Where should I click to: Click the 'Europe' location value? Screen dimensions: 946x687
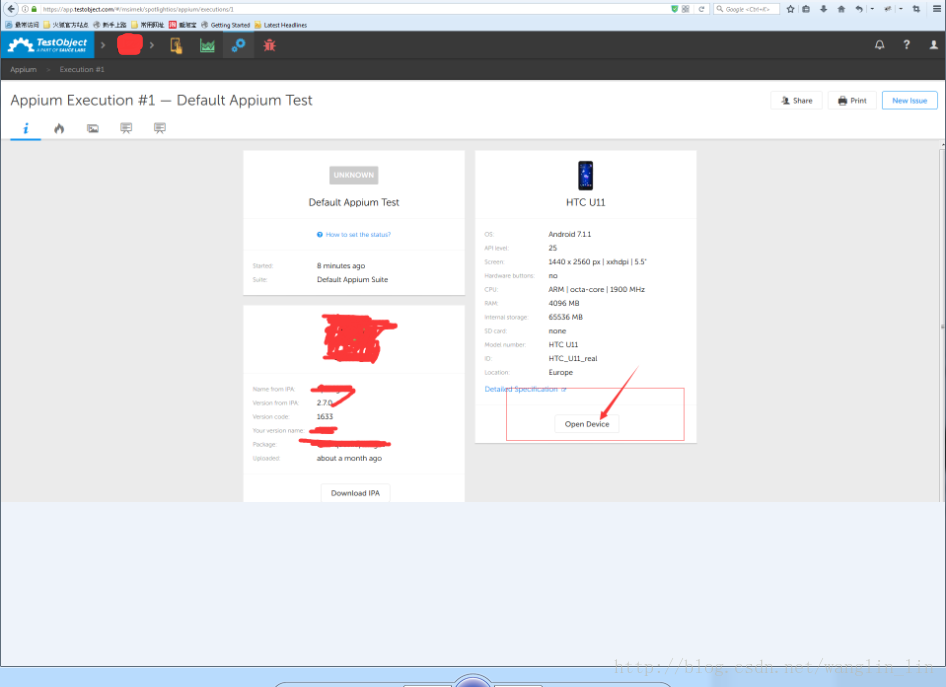point(560,372)
